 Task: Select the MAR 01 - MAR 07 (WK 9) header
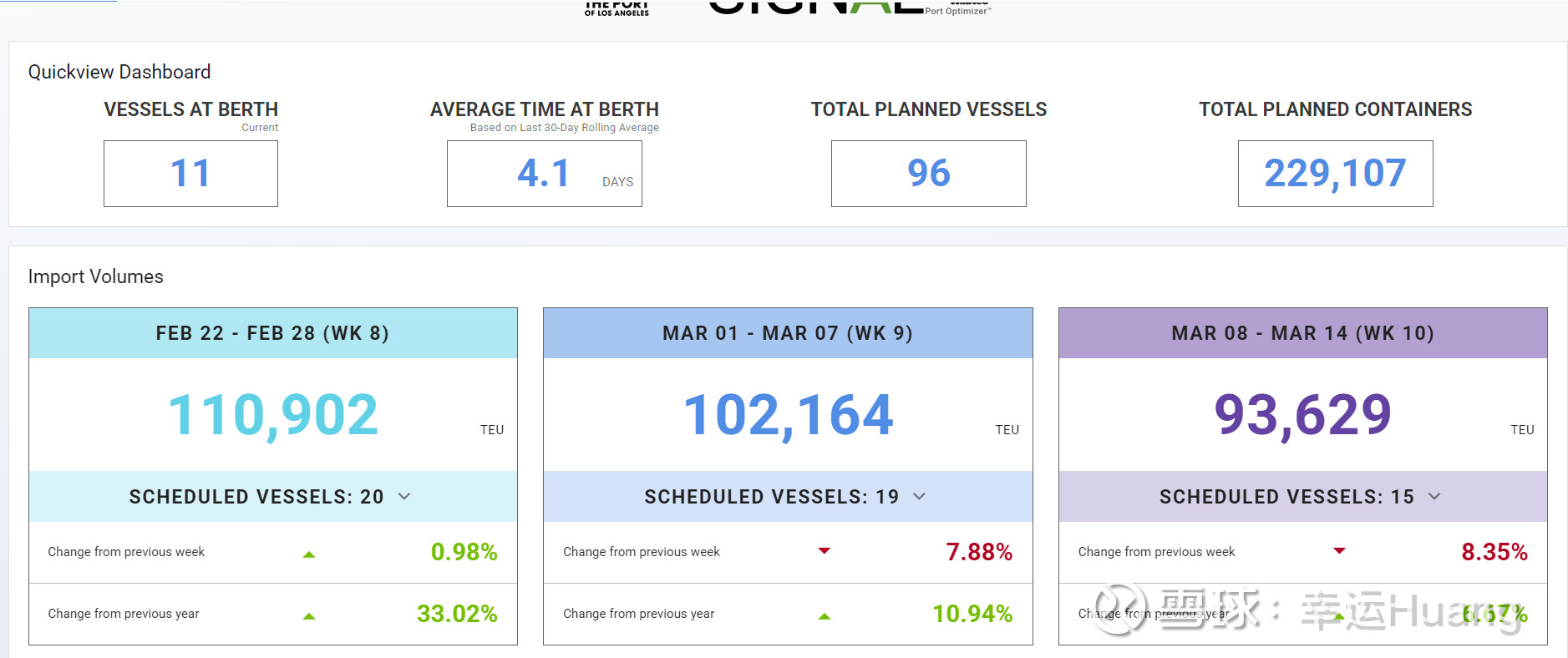coord(788,333)
